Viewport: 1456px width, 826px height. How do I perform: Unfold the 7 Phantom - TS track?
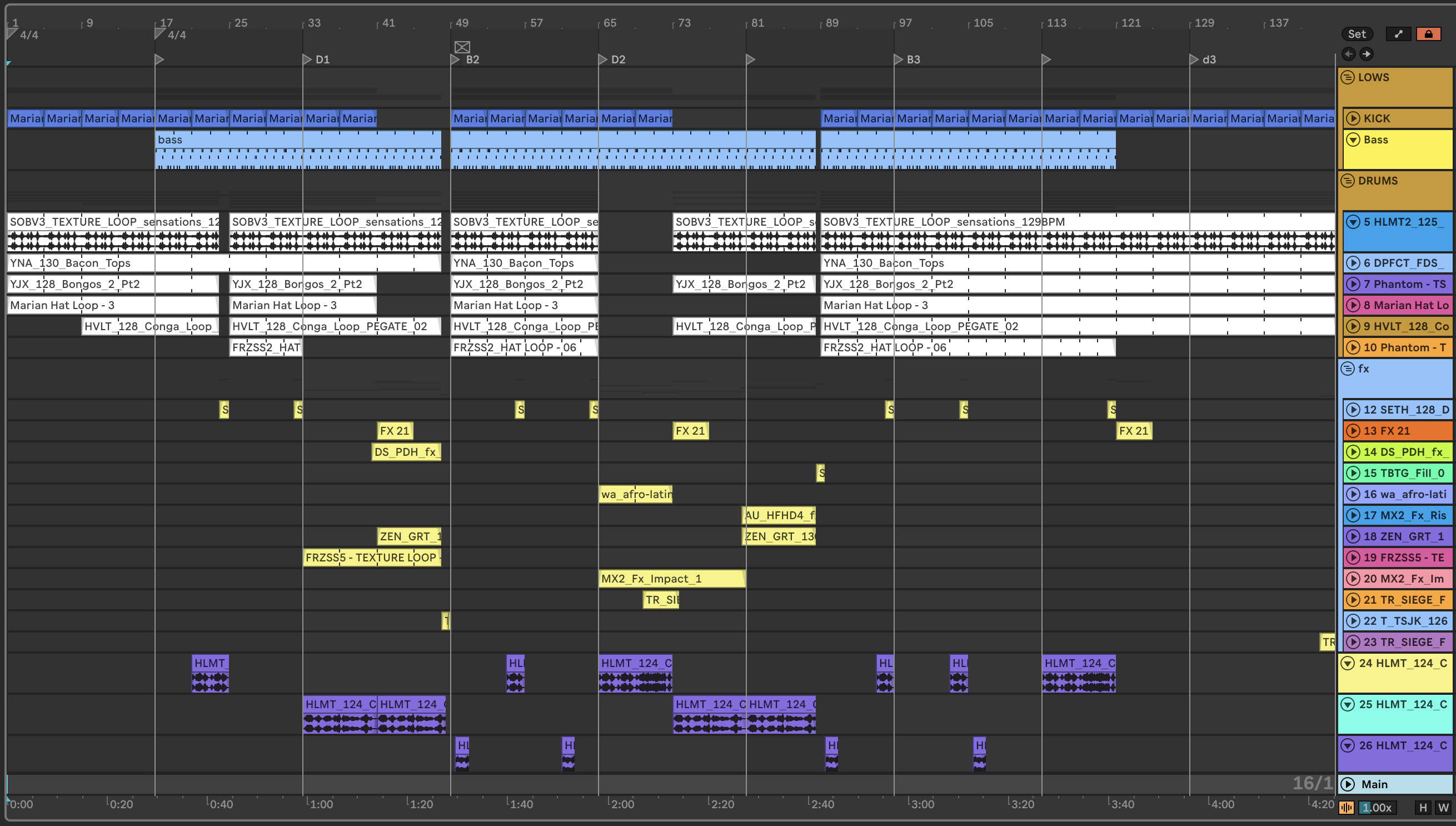[1353, 283]
